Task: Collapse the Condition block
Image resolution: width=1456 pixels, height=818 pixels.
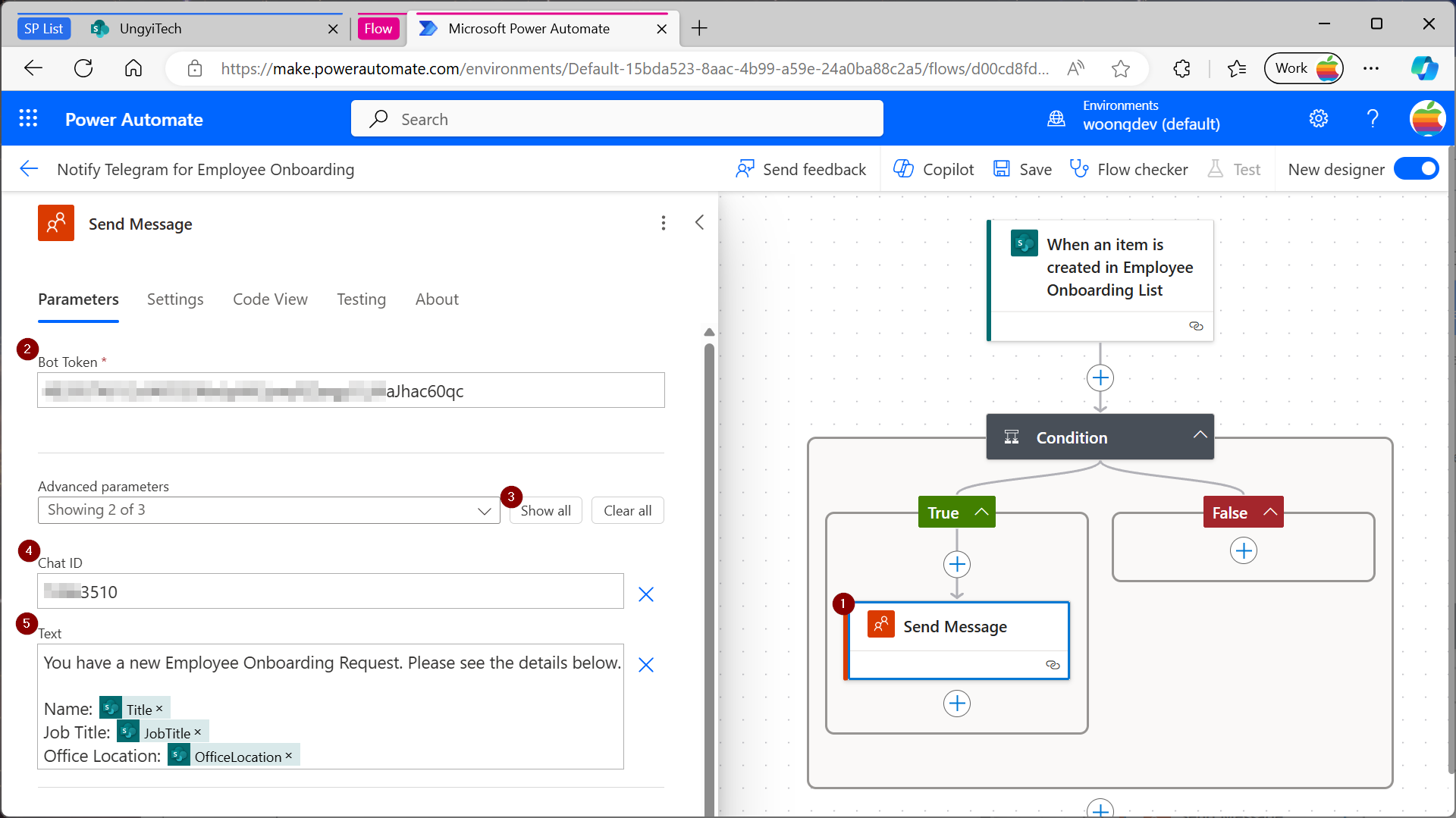Action: coord(1200,435)
